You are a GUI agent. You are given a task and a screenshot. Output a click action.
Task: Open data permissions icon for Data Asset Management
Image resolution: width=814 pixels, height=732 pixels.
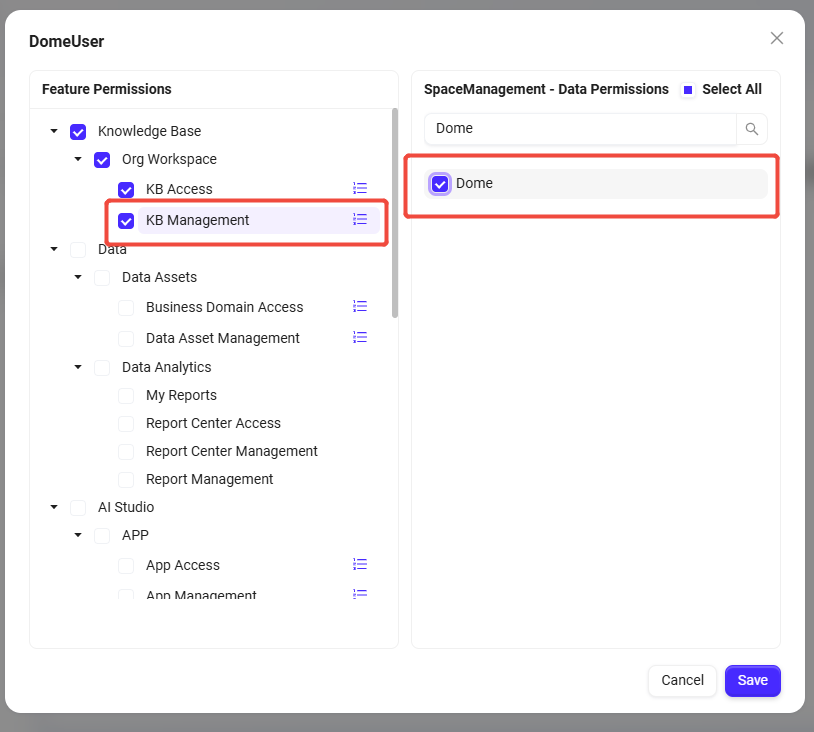pos(360,337)
